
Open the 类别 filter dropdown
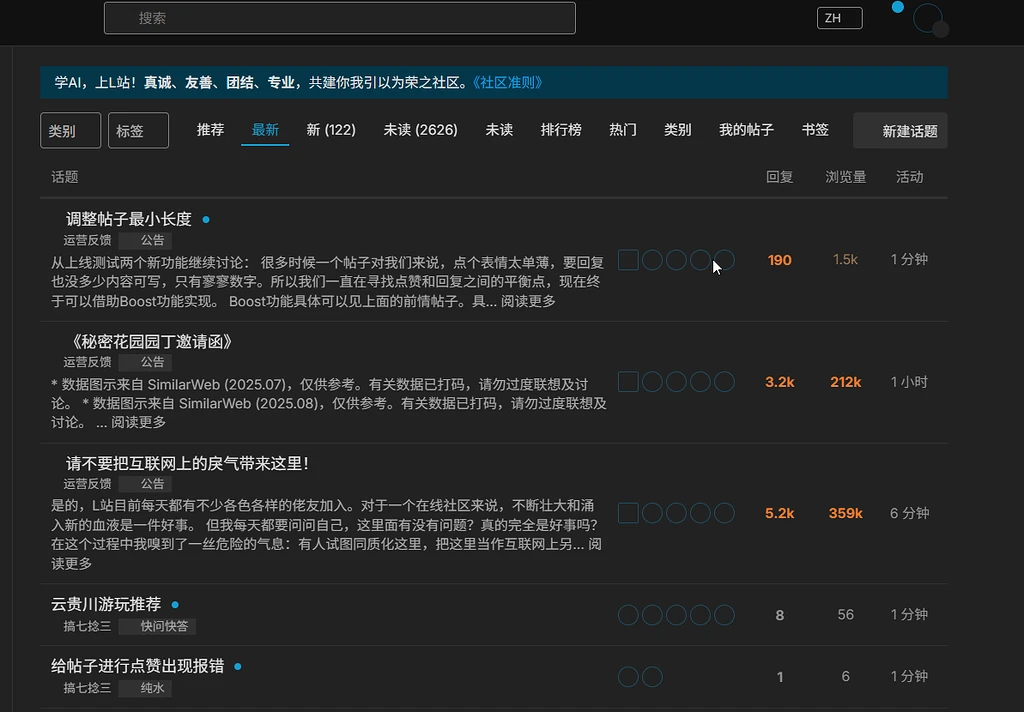(71, 131)
